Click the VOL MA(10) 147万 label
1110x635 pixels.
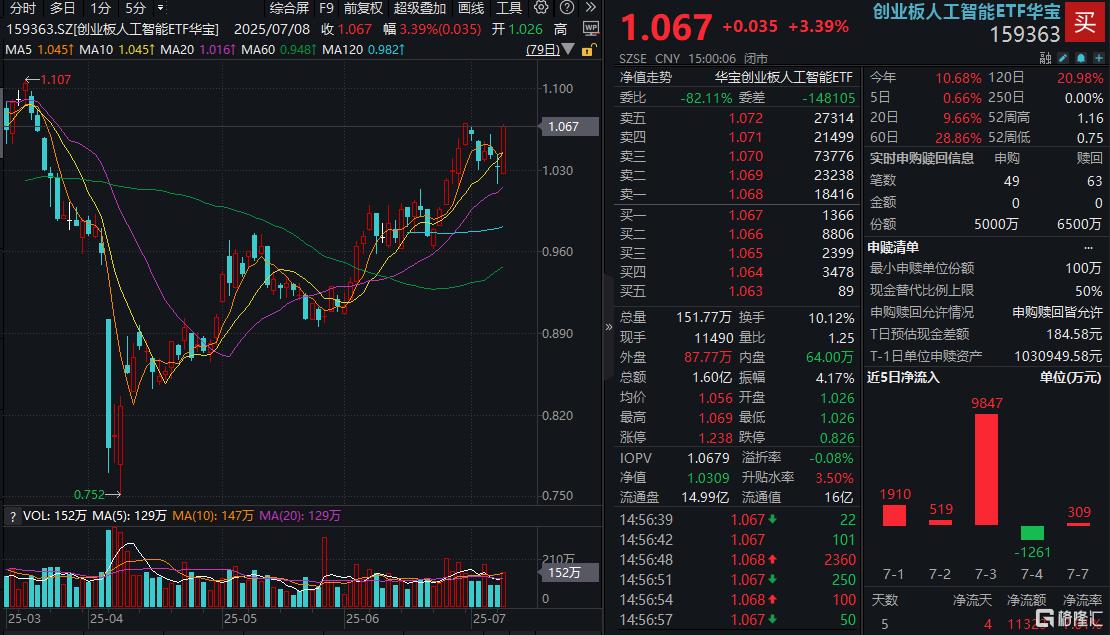click(x=213, y=515)
